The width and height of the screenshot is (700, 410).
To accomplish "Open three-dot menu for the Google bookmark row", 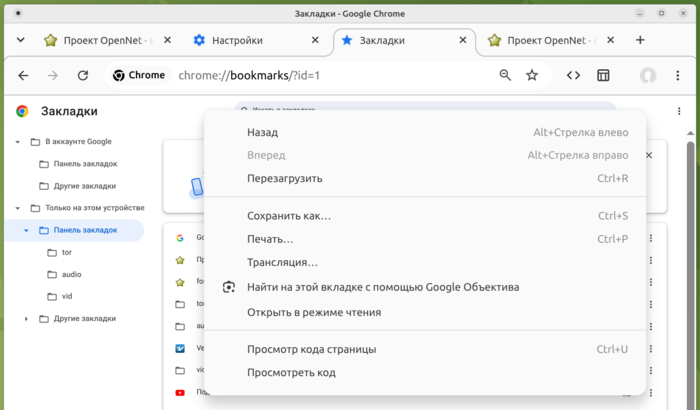I will (x=651, y=238).
